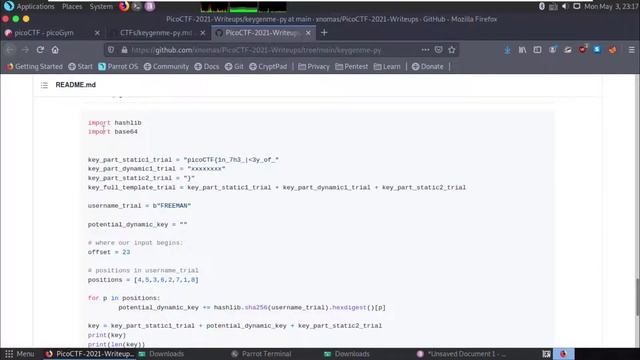The height and width of the screenshot is (360, 640).
Task: Open the tracking protection shield panel
Action: pyautogui.click(x=111, y=50)
